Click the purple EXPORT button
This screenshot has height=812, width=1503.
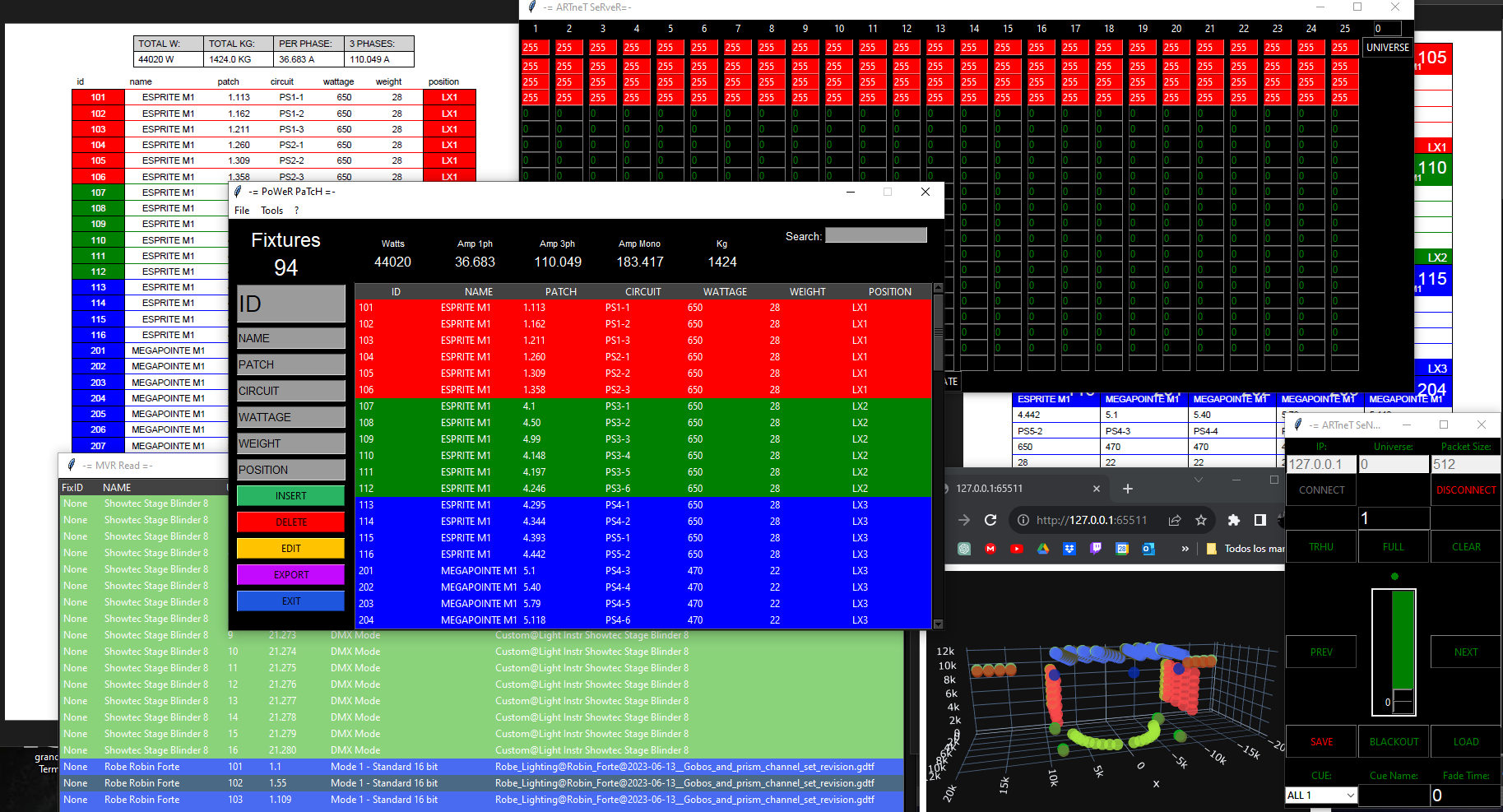coord(291,575)
